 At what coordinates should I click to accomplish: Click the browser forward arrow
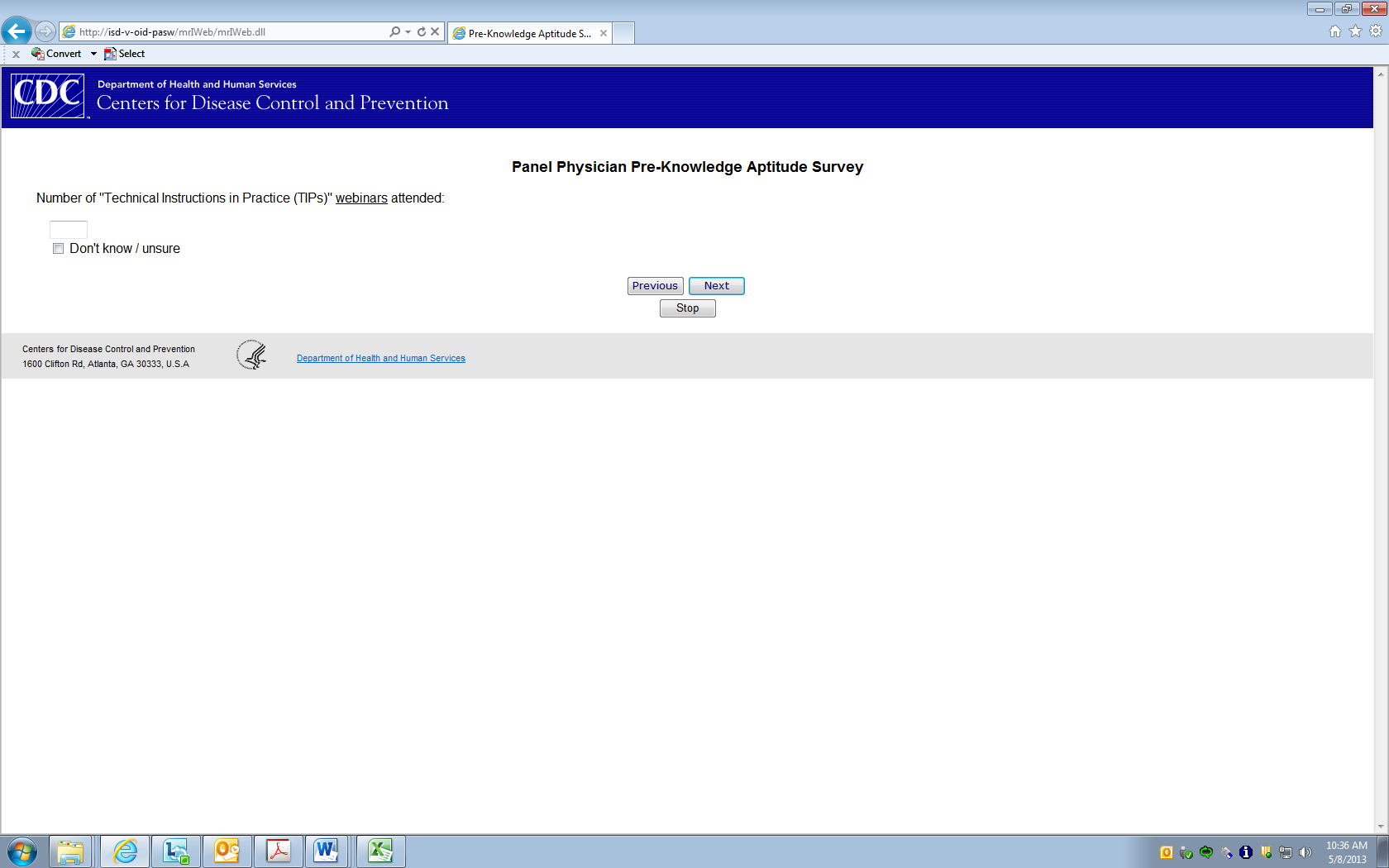pos(45,31)
